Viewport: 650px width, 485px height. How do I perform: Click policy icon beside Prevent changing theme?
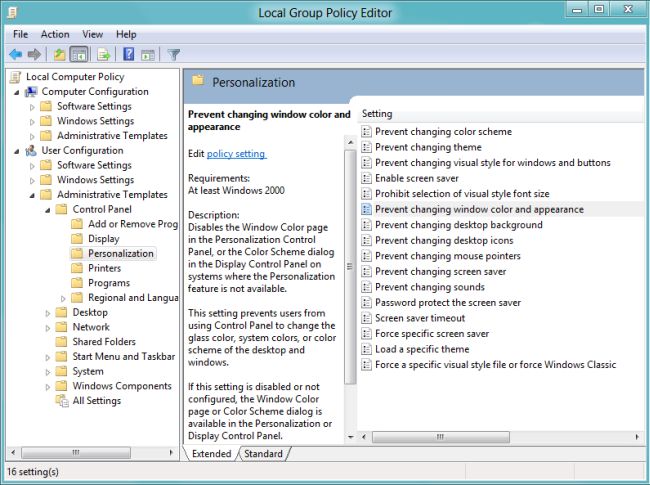[366, 147]
